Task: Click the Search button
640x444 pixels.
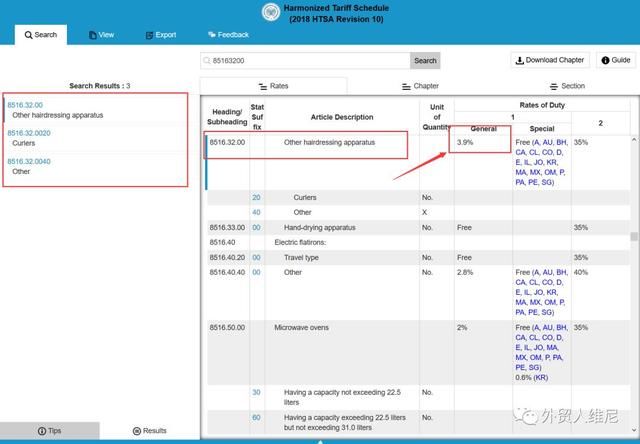Action: [x=425, y=61]
